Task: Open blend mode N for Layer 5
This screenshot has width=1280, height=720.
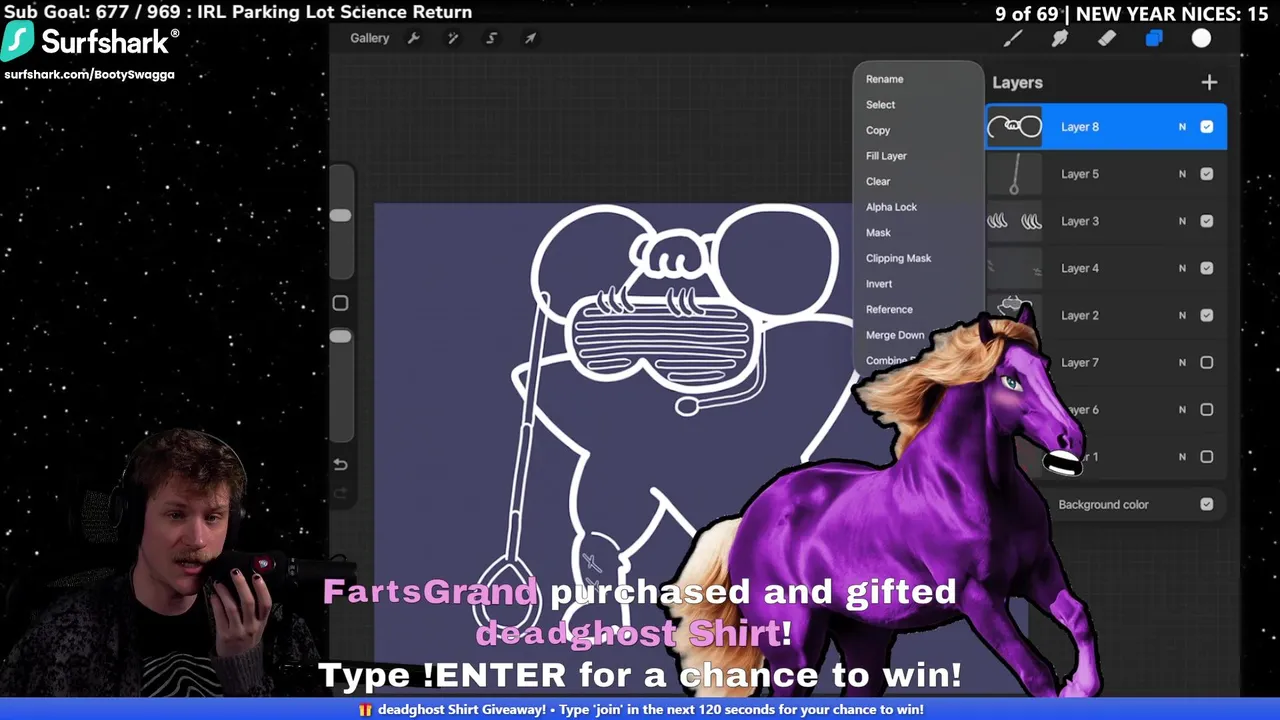Action: click(x=1182, y=174)
